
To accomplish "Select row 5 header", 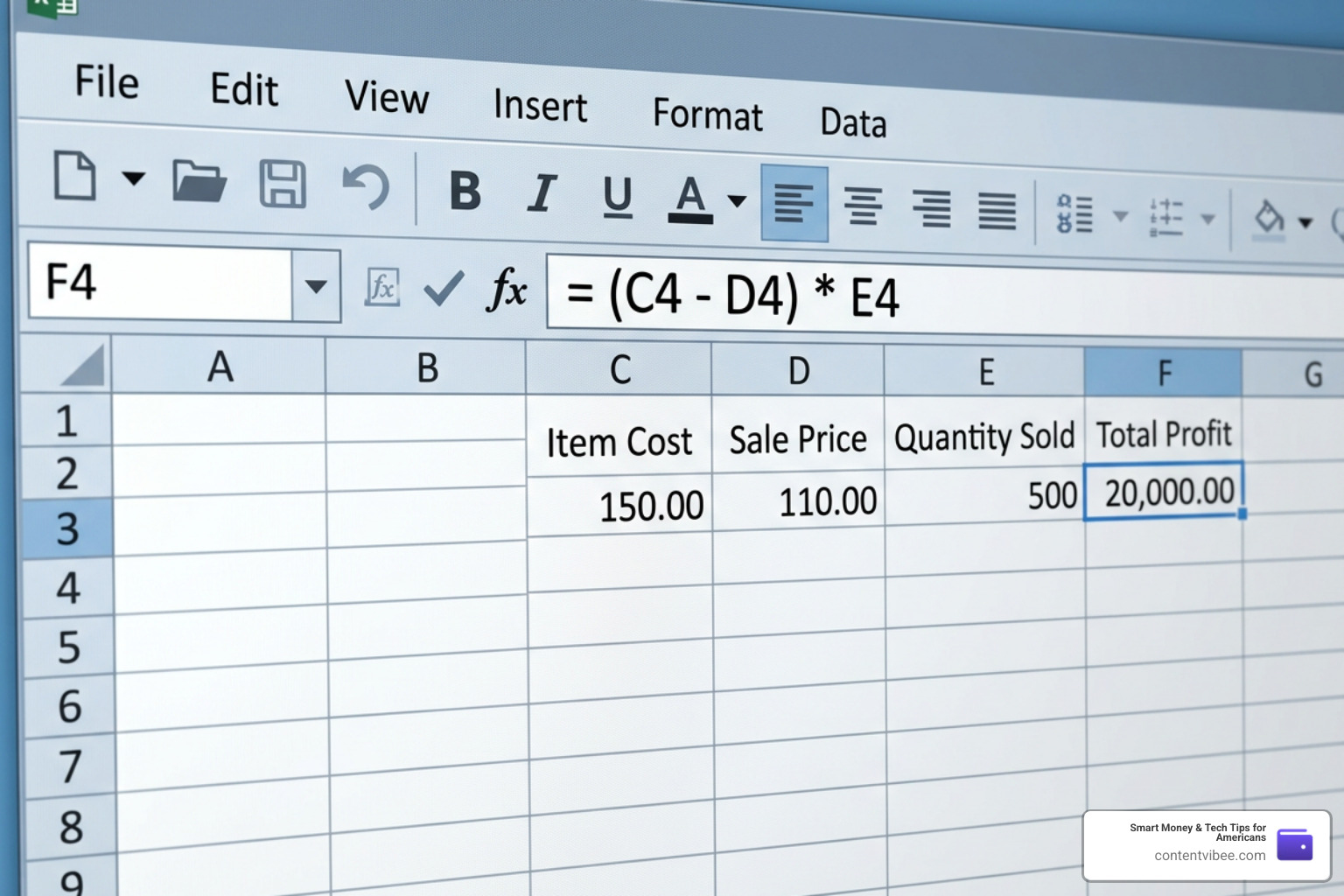I will (x=69, y=647).
